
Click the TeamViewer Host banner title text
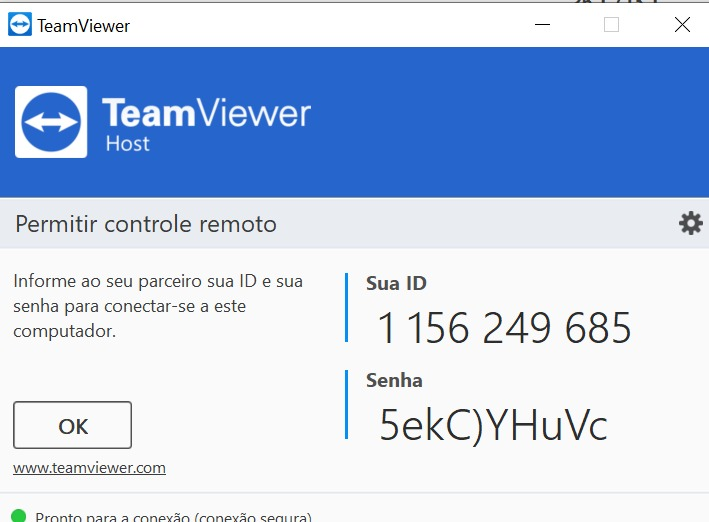206,124
